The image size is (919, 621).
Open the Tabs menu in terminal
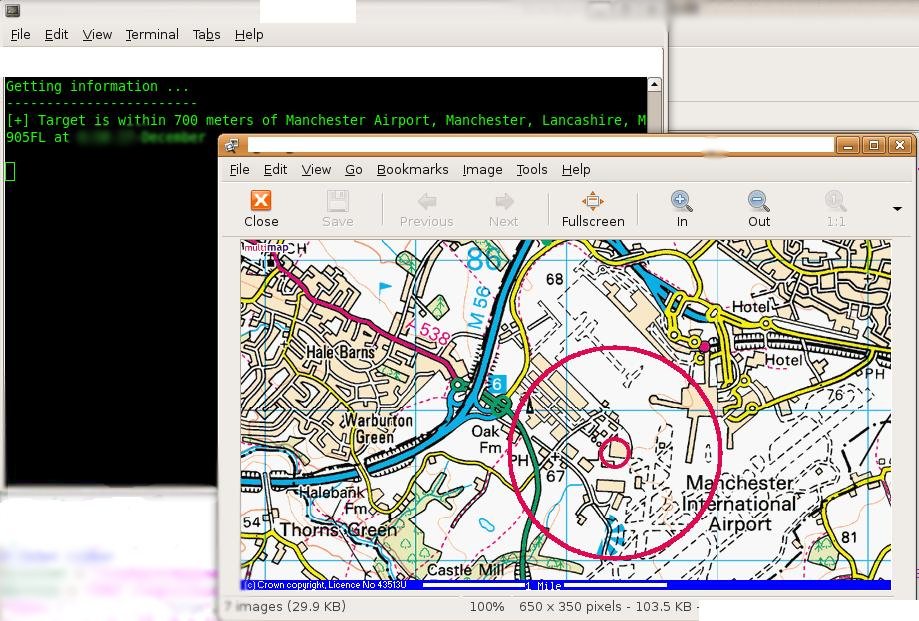[206, 35]
